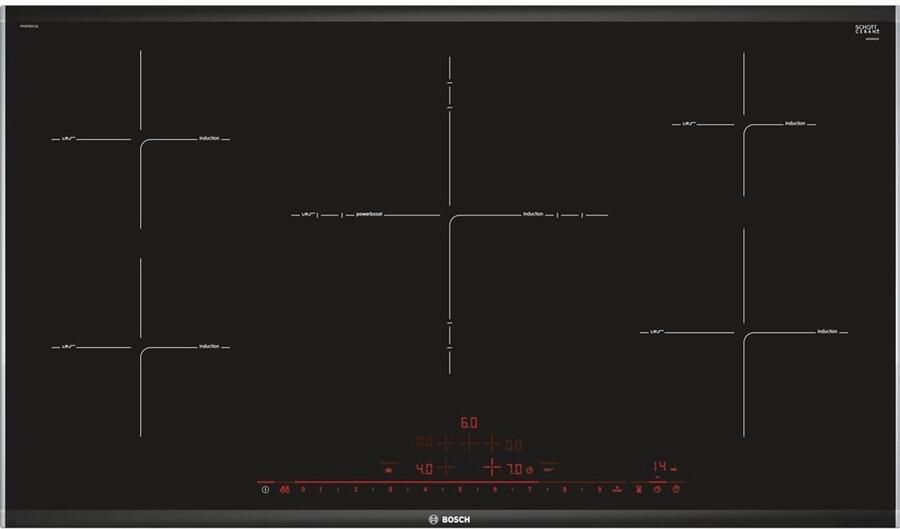Touch the lower-left cooking zone cross mark
This screenshot has width=900, height=529.
[x=141, y=347]
